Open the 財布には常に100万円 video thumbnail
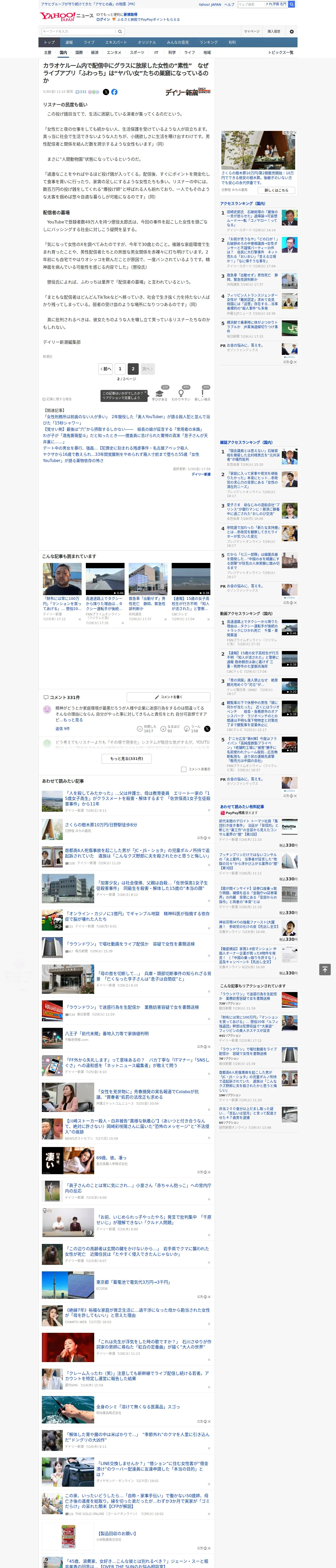The image size is (336, 1568). 62,579
